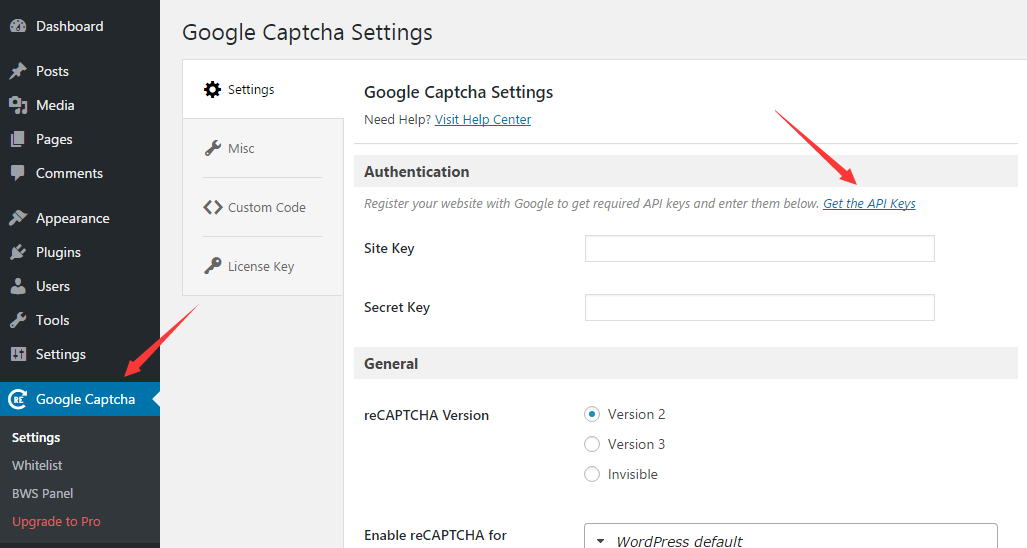Click the Posts pushpin icon

click(18, 71)
